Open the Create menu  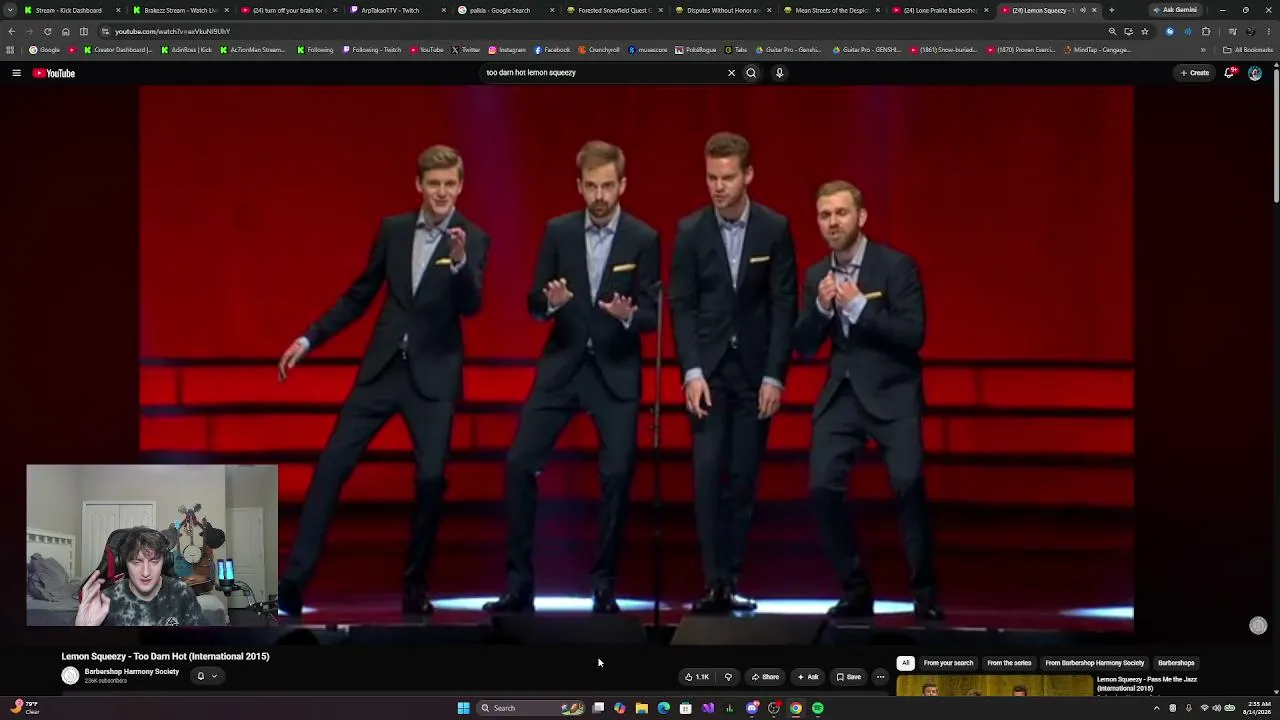tap(1194, 73)
